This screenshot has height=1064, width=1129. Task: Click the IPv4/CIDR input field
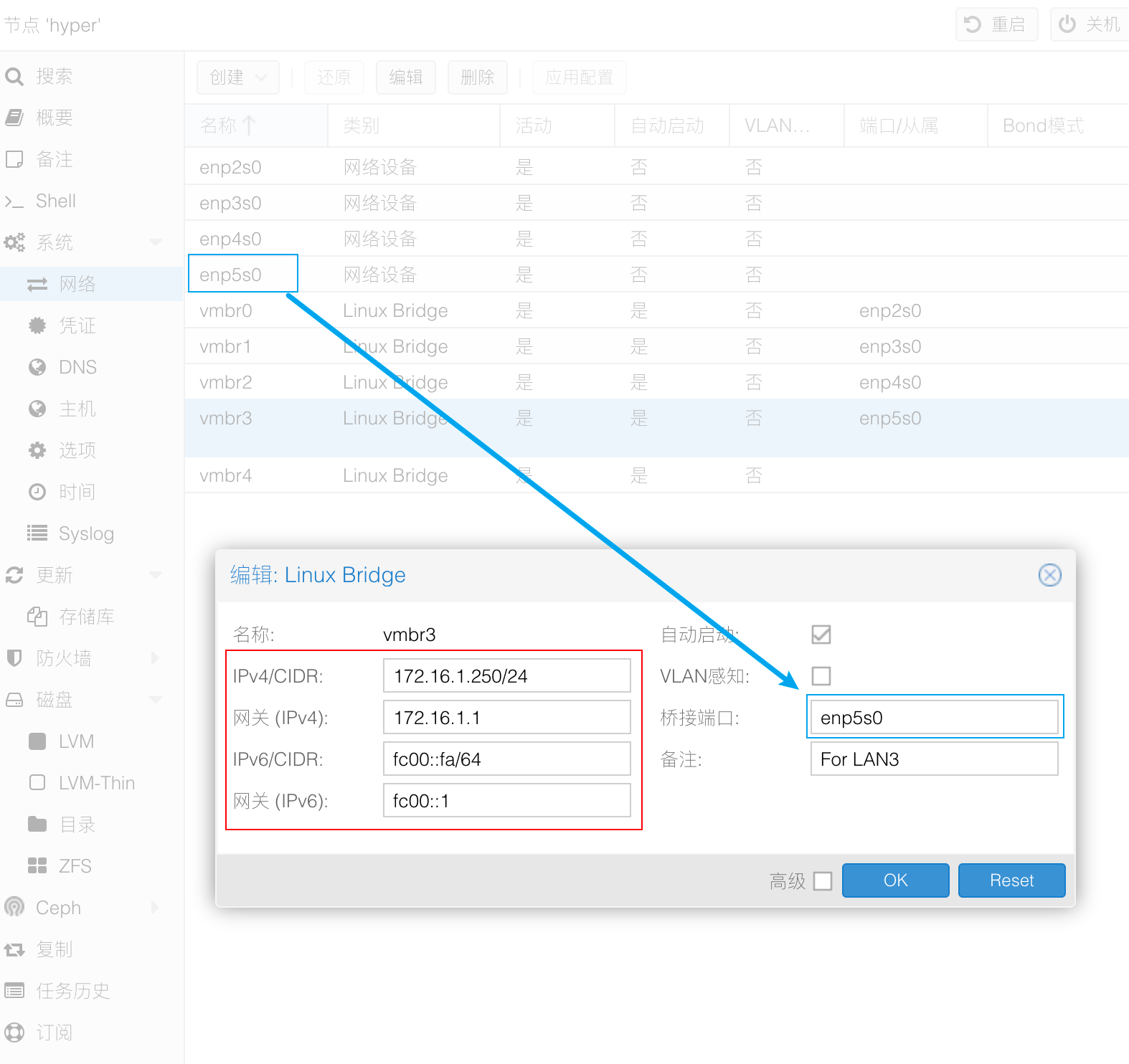coord(507,676)
